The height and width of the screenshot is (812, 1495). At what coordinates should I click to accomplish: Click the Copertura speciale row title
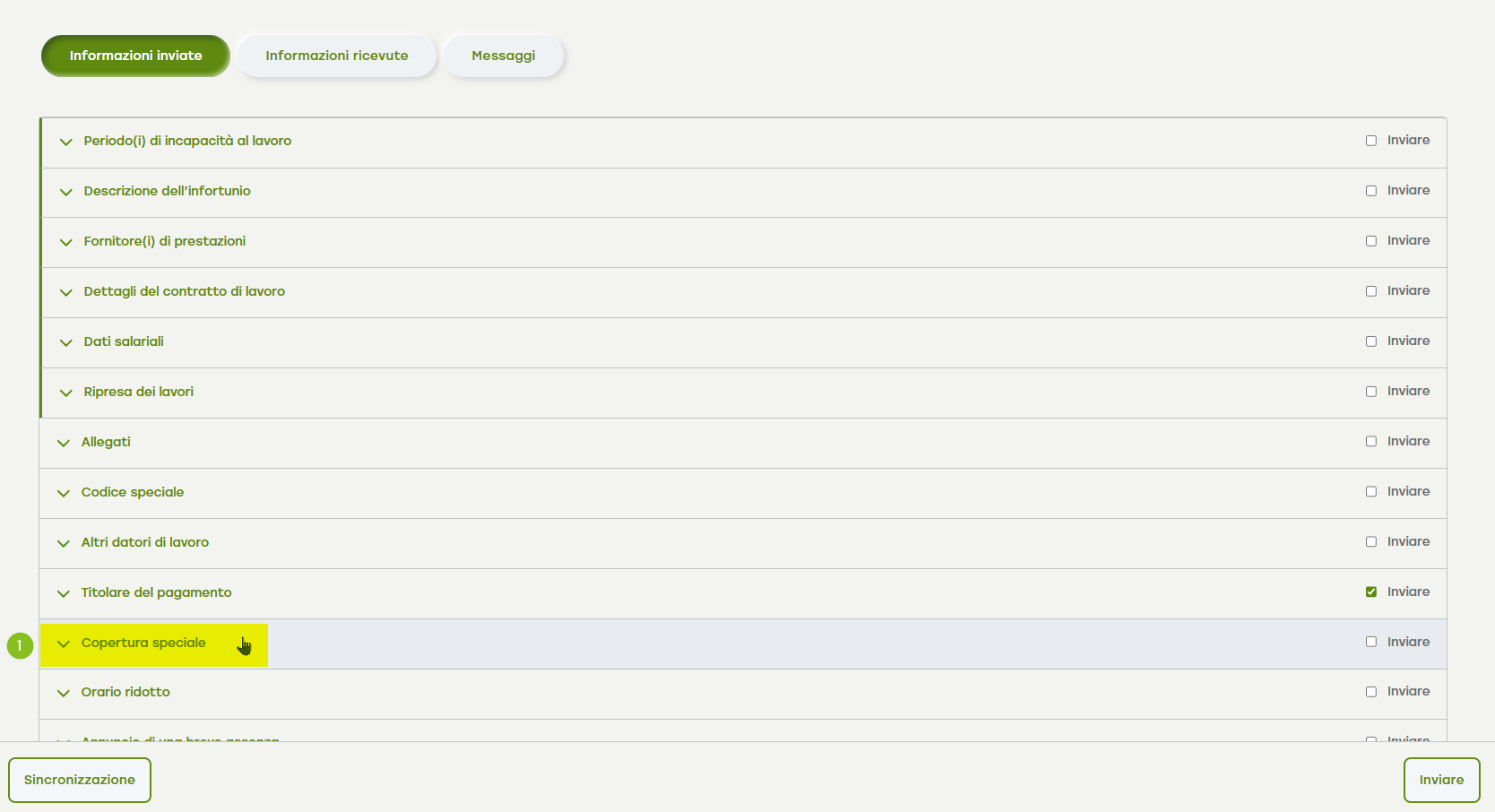tap(143, 643)
